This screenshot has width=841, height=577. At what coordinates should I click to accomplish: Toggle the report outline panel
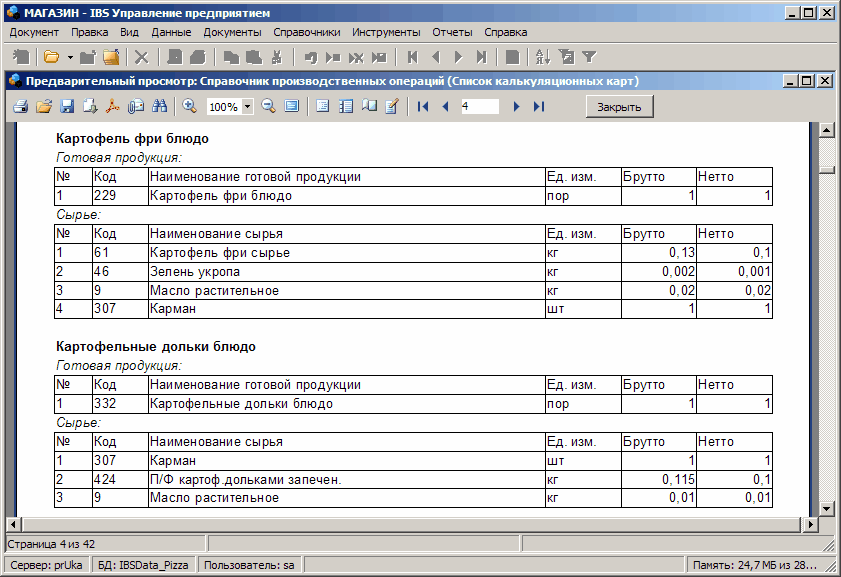[322, 106]
